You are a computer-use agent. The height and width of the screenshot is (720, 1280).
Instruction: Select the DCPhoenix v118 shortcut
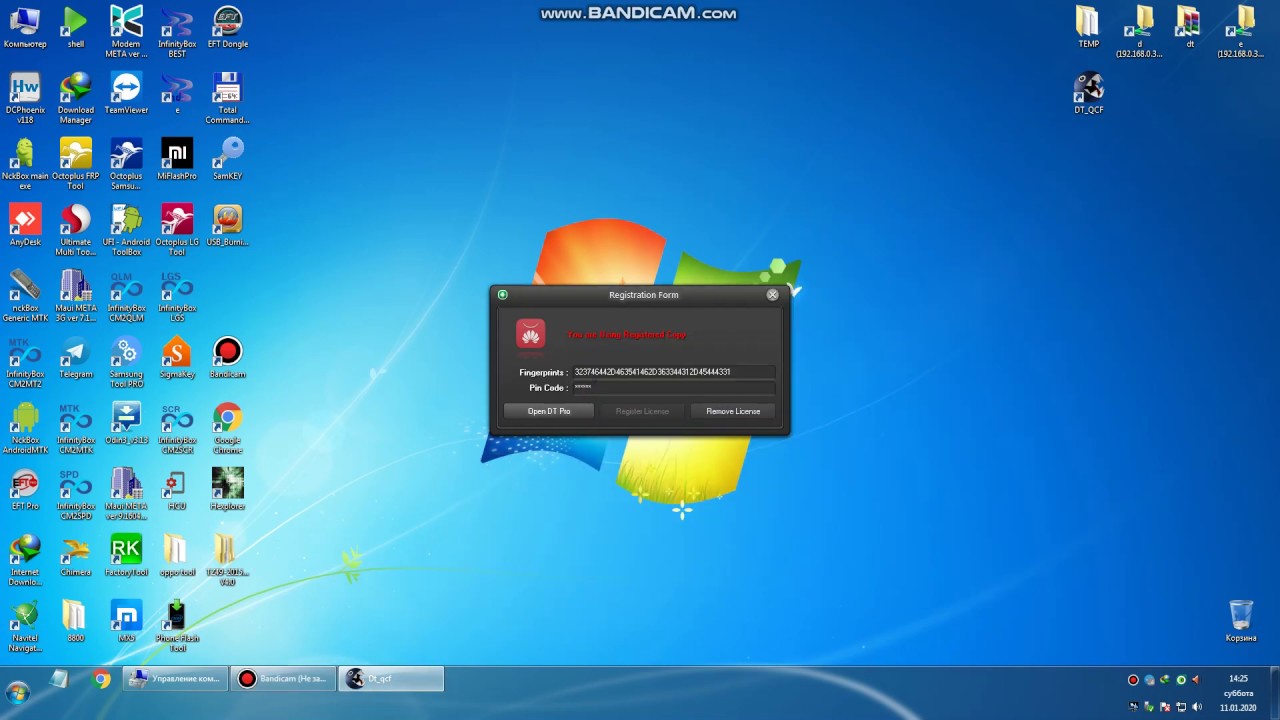pos(25,98)
